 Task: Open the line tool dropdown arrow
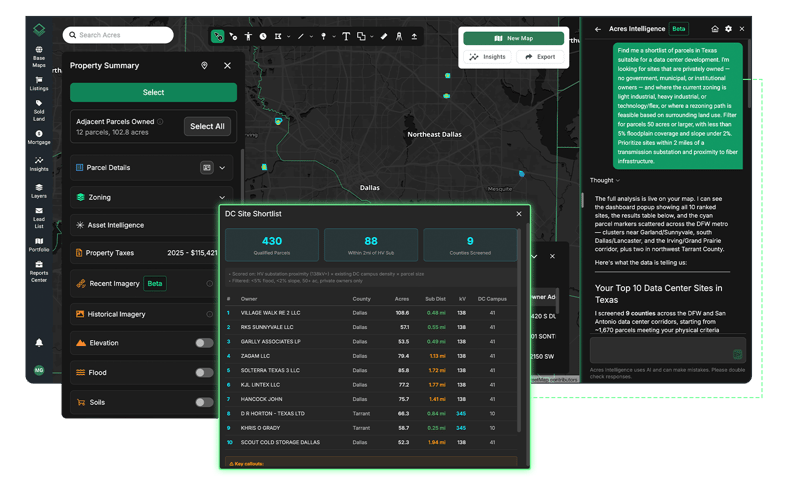tap(311, 37)
